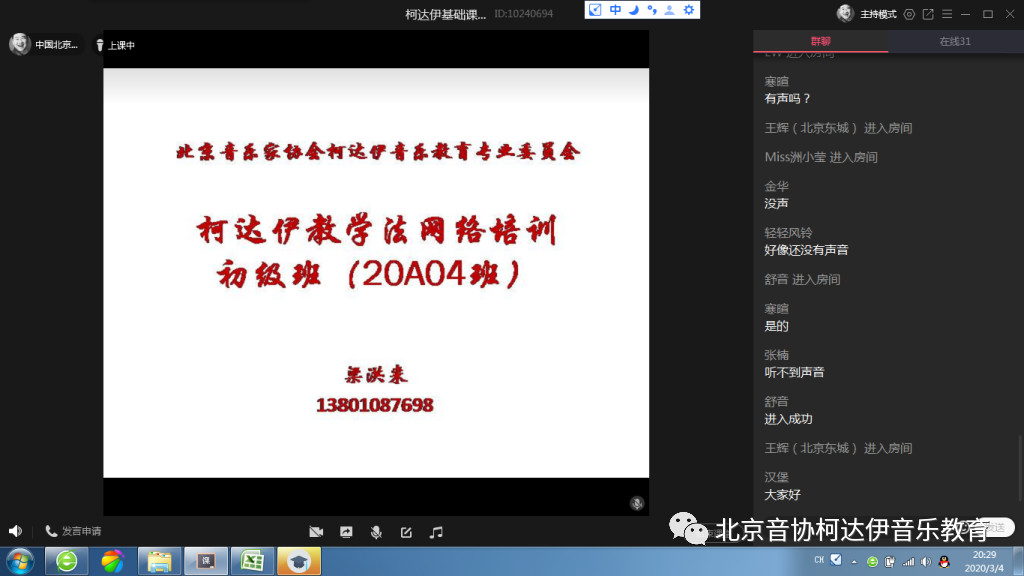Click the input method logo icon
1024x576 pixels.
pyautogui.click(x=595, y=10)
